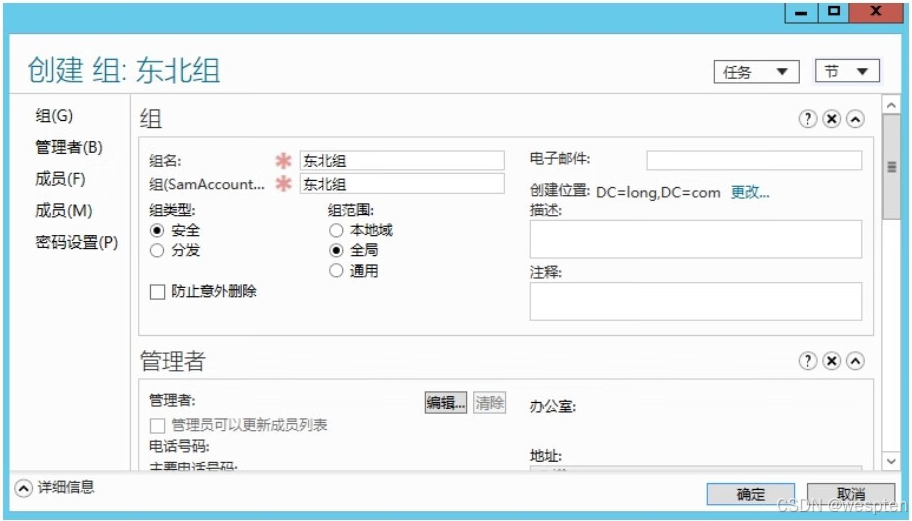Click the 清除 manager button
Viewport: 912px width, 521px height.
coord(489,402)
